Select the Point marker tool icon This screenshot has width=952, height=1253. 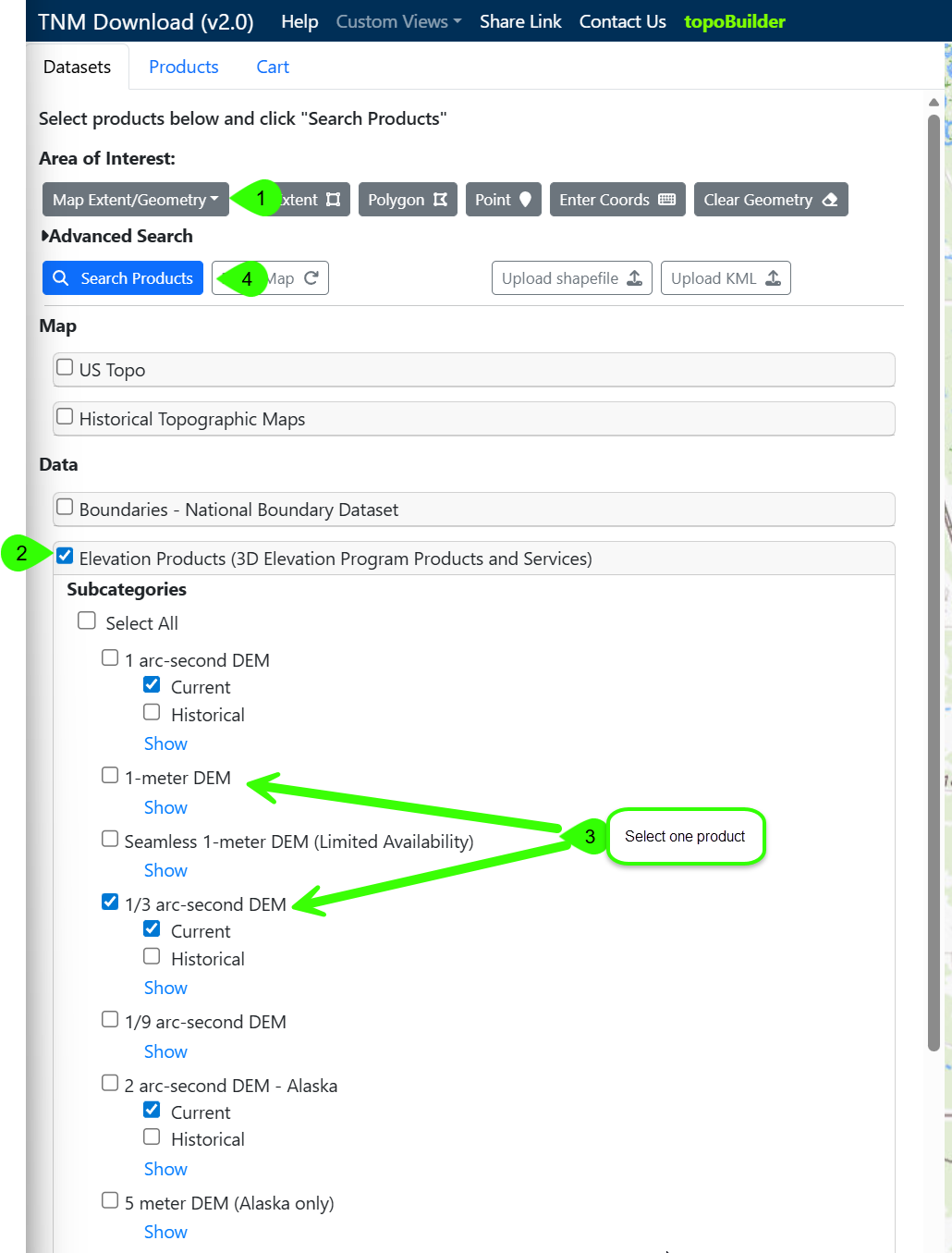(525, 200)
